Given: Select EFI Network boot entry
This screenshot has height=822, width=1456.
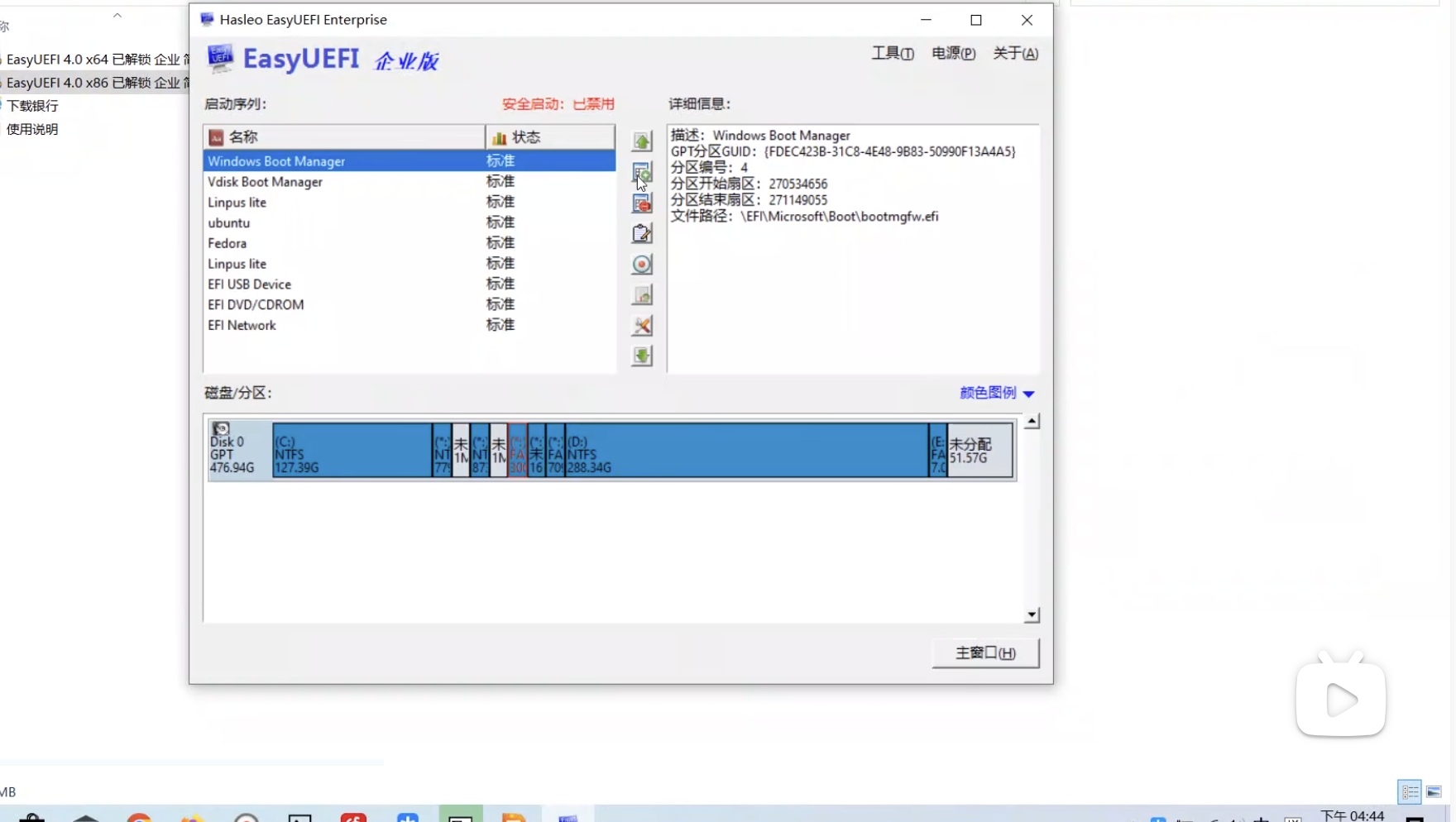Looking at the screenshot, I should coord(409,326).
